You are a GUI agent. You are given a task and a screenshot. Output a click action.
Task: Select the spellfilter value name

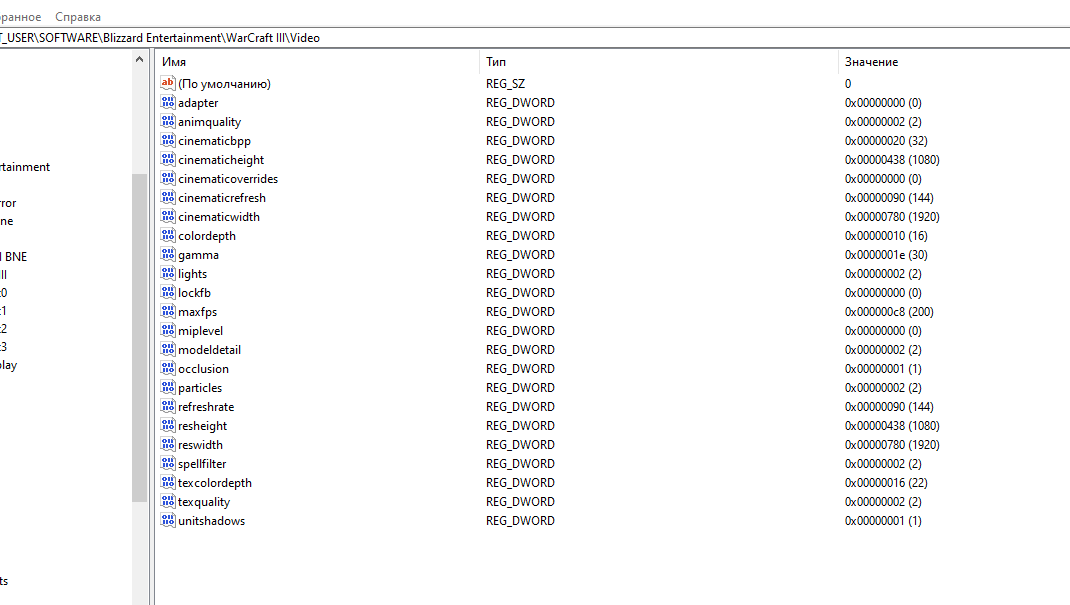[202, 463]
